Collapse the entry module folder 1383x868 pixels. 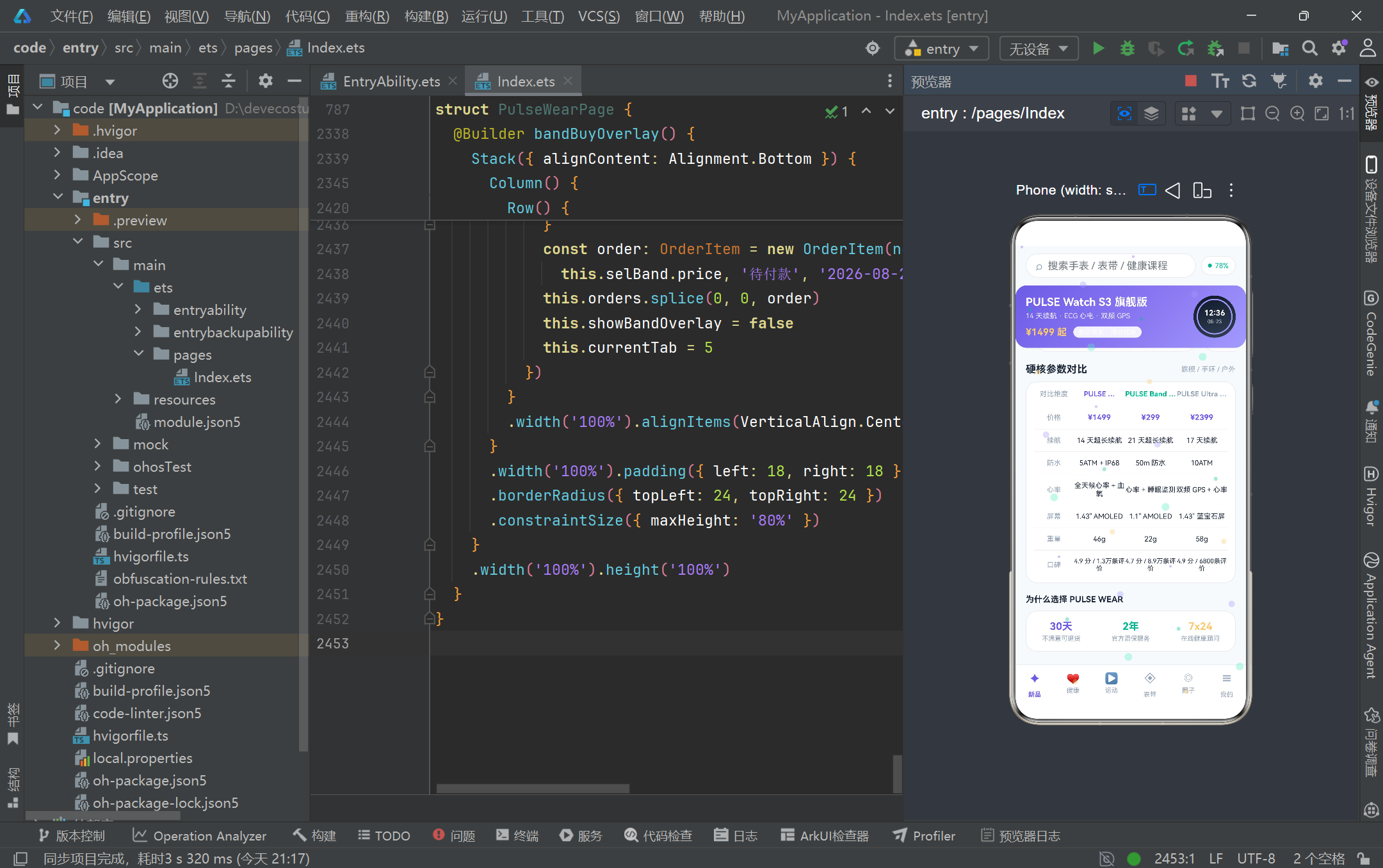[57, 197]
